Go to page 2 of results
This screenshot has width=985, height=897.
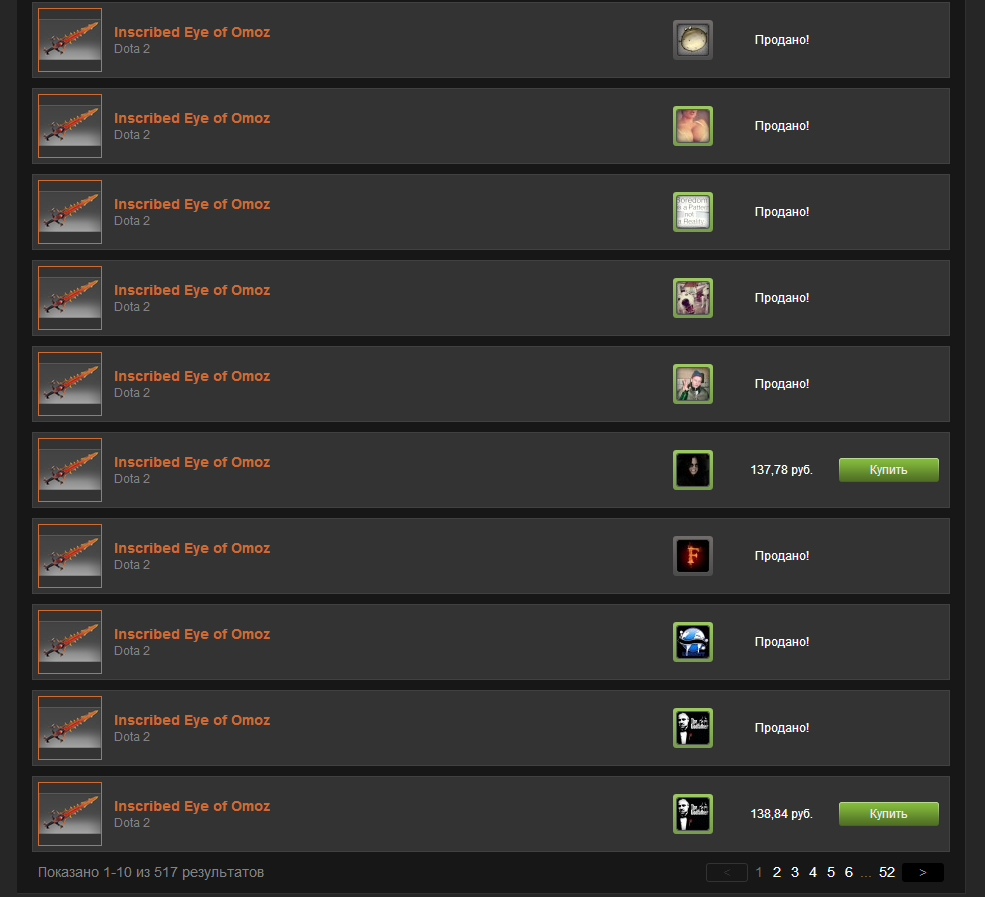click(776, 873)
